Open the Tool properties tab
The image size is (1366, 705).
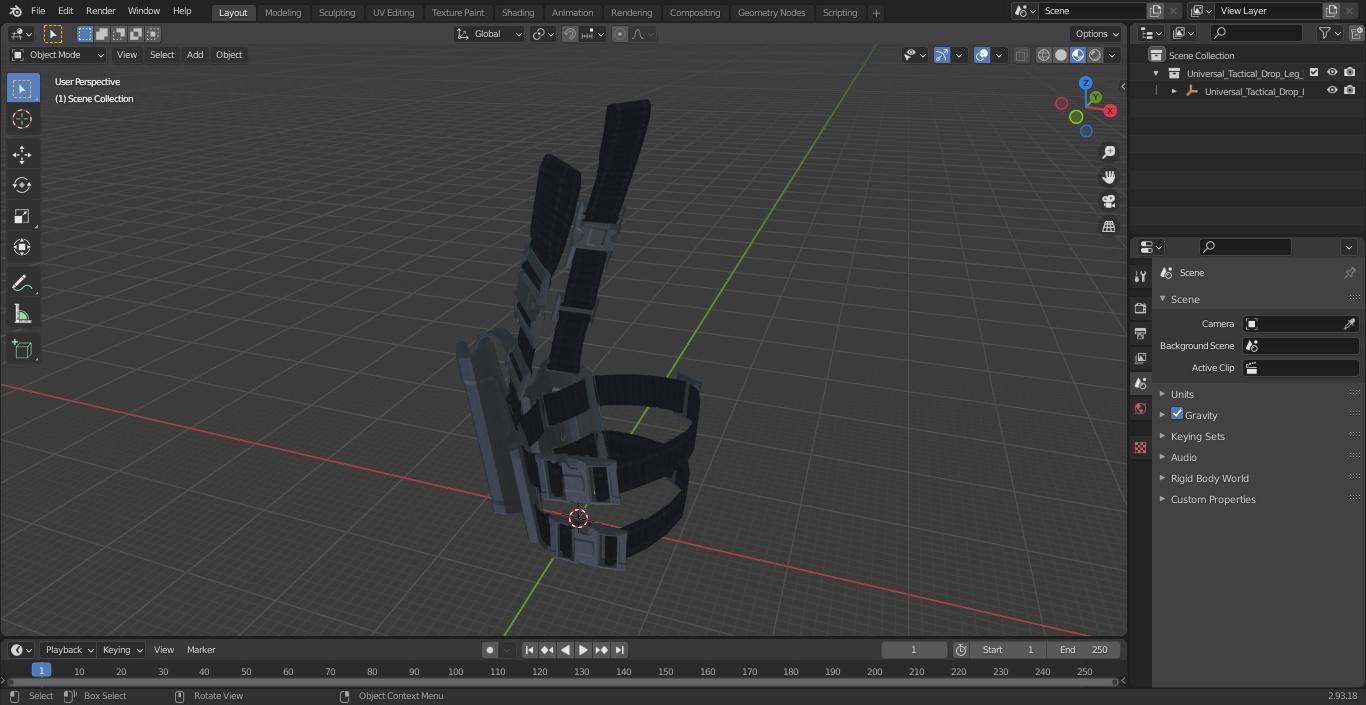pyautogui.click(x=1140, y=276)
